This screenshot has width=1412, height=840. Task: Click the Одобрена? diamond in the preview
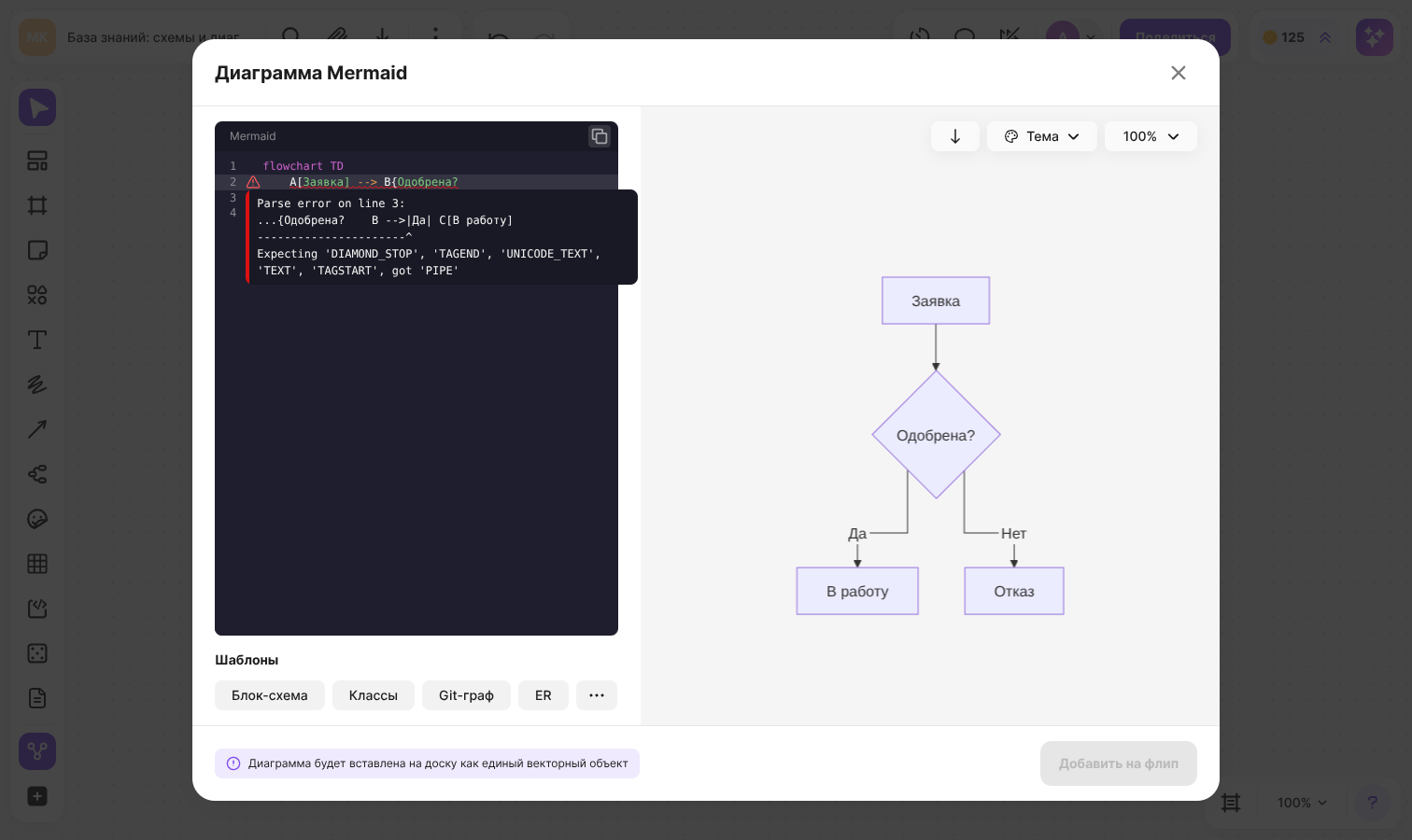tap(936, 435)
